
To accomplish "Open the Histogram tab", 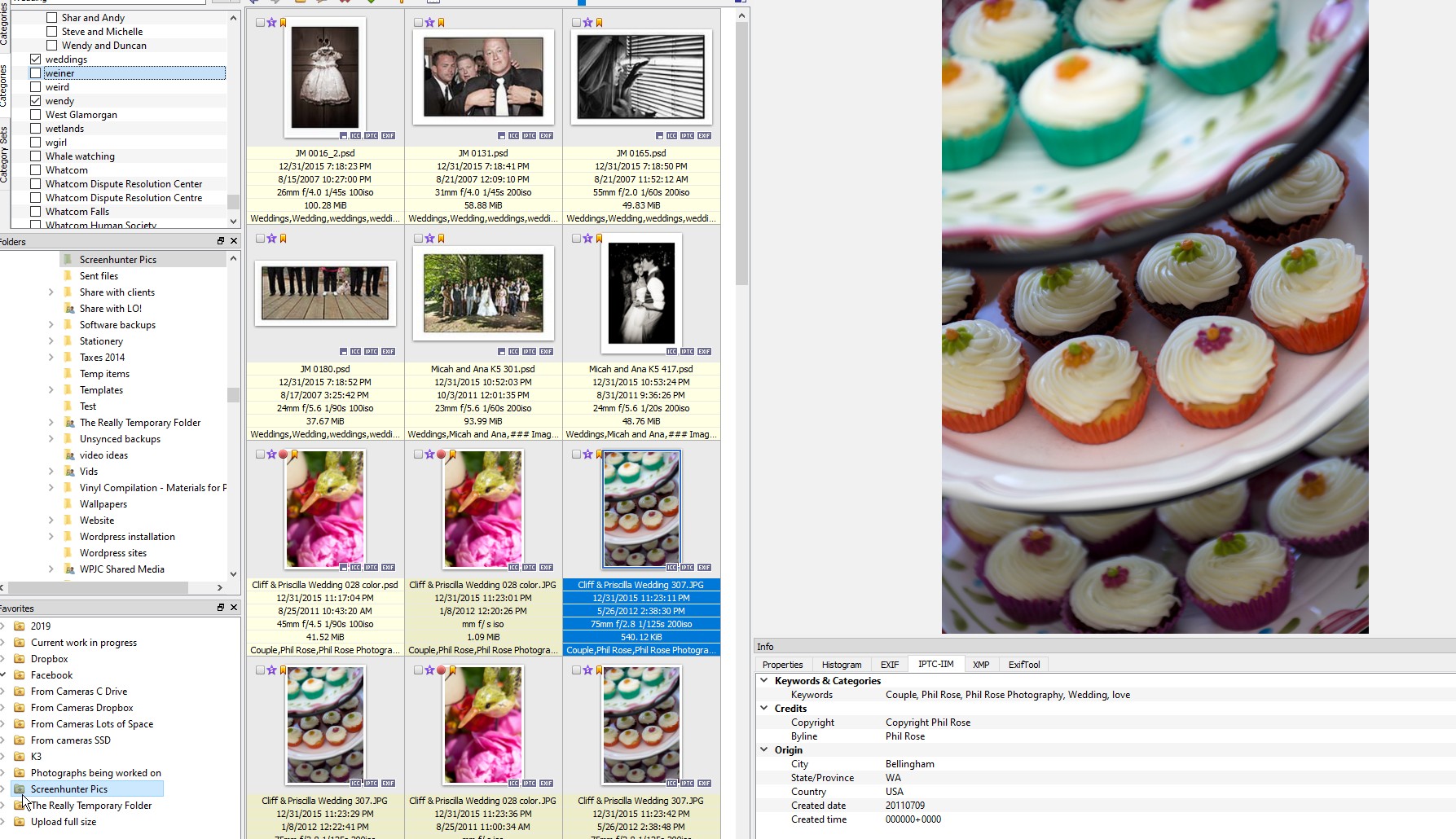I will click(x=841, y=665).
